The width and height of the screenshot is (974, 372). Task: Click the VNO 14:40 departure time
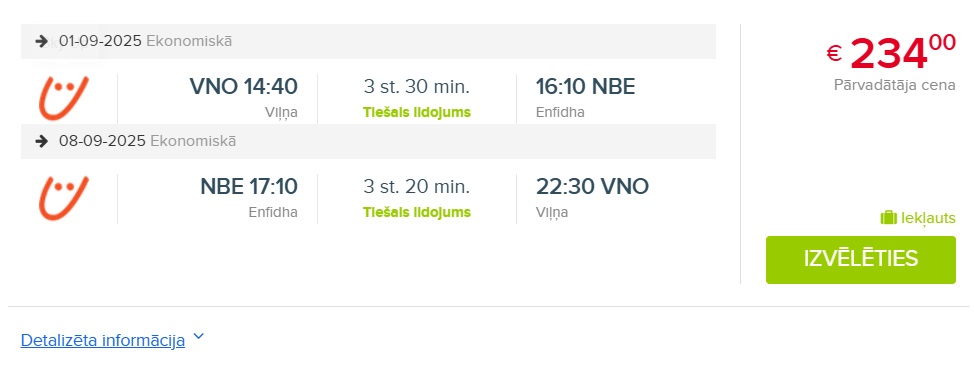(244, 86)
